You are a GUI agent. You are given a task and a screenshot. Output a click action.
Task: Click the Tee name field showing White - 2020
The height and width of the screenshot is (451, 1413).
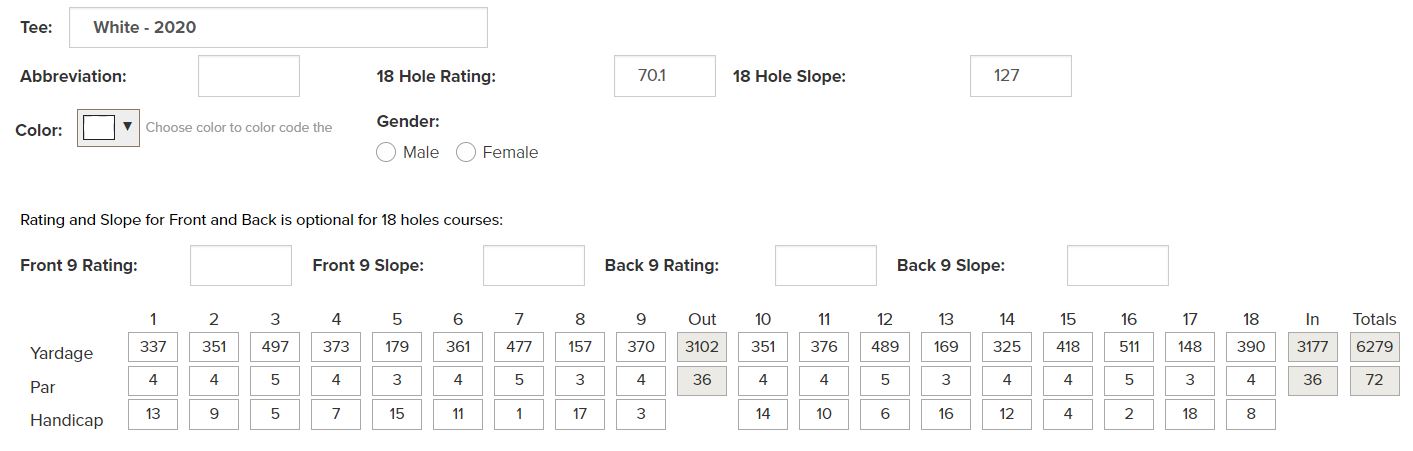(x=278, y=28)
